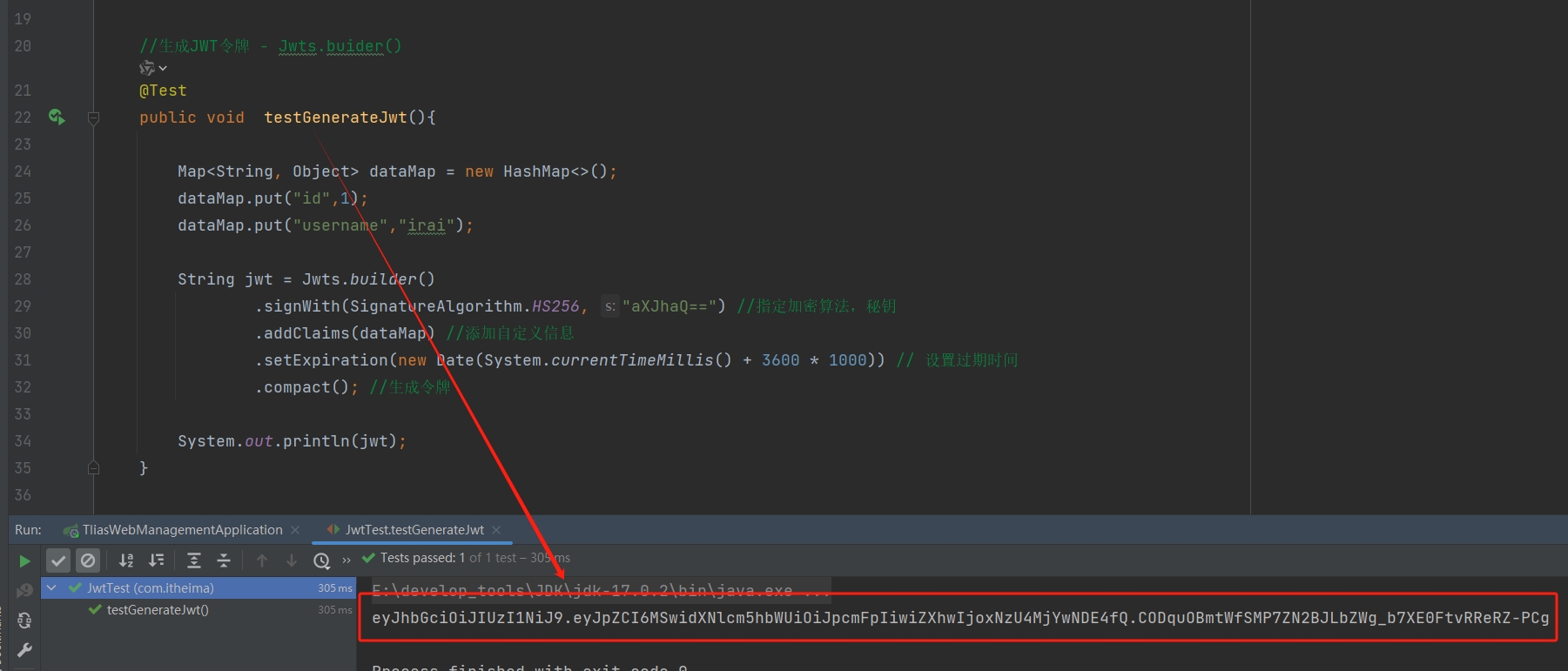Screen dimensions: 1568x671
Task: Toggle the Show Ignored tests button
Action: point(88,560)
